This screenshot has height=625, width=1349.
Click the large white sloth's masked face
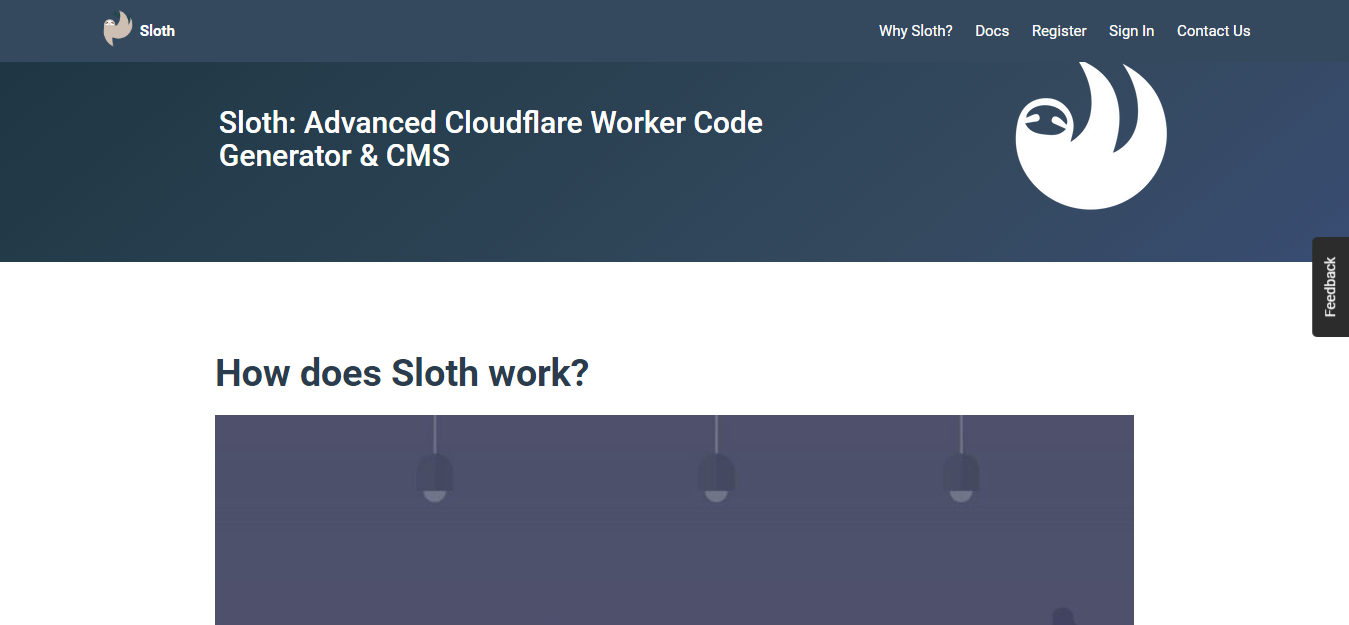click(1044, 123)
